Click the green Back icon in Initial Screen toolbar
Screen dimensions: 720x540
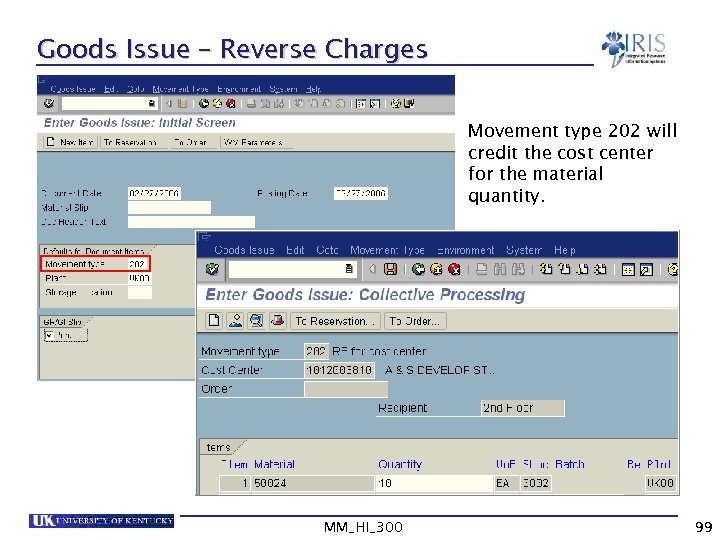tap(203, 104)
